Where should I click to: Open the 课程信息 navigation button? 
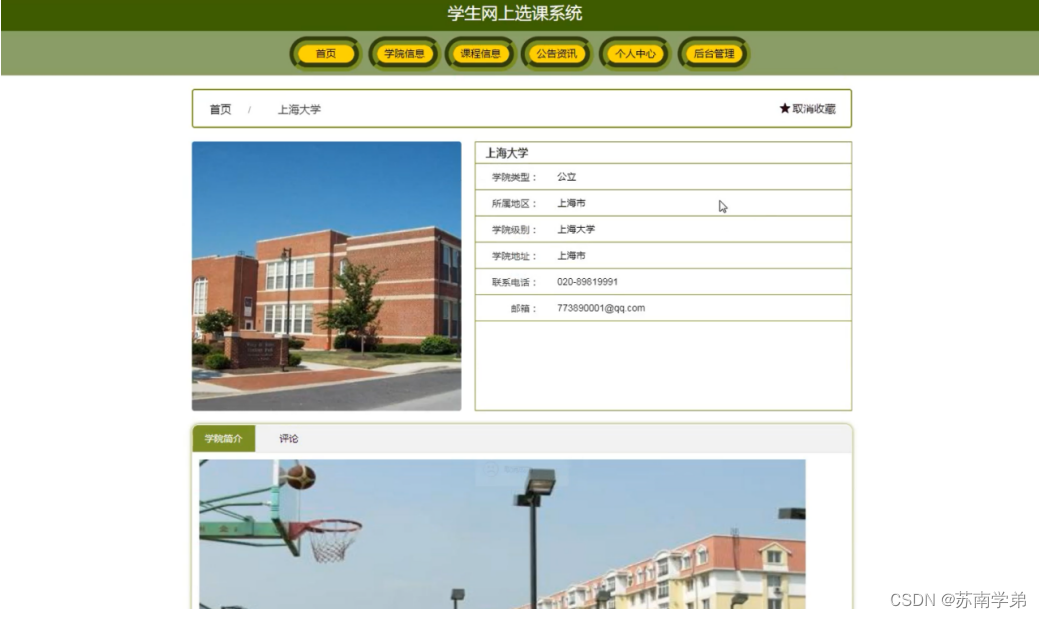click(482, 54)
